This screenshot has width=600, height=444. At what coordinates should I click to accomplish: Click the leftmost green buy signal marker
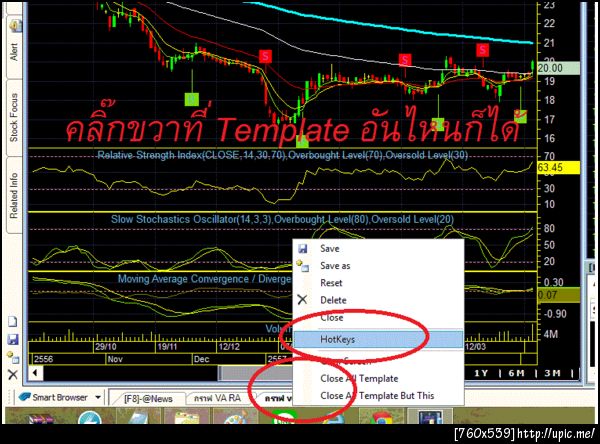192,100
